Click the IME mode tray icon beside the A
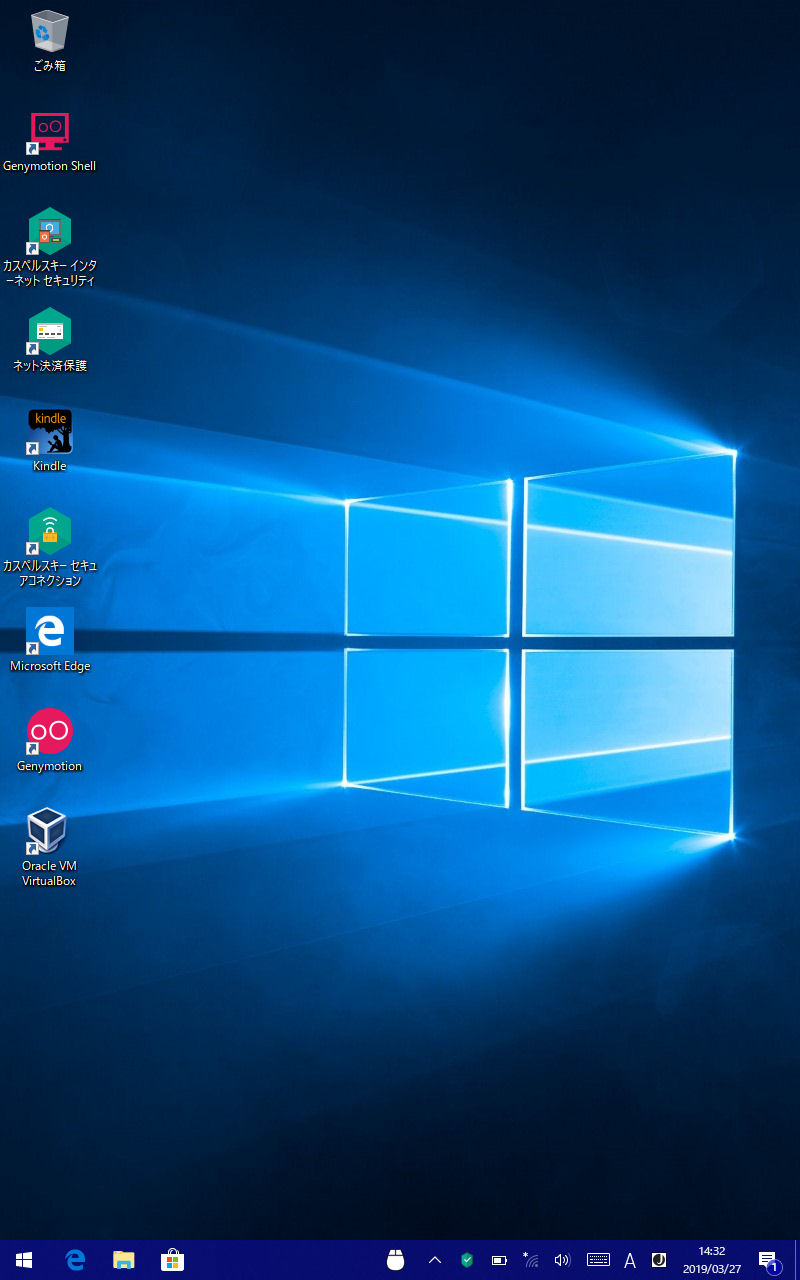This screenshot has height=1280, width=800. [x=659, y=1260]
